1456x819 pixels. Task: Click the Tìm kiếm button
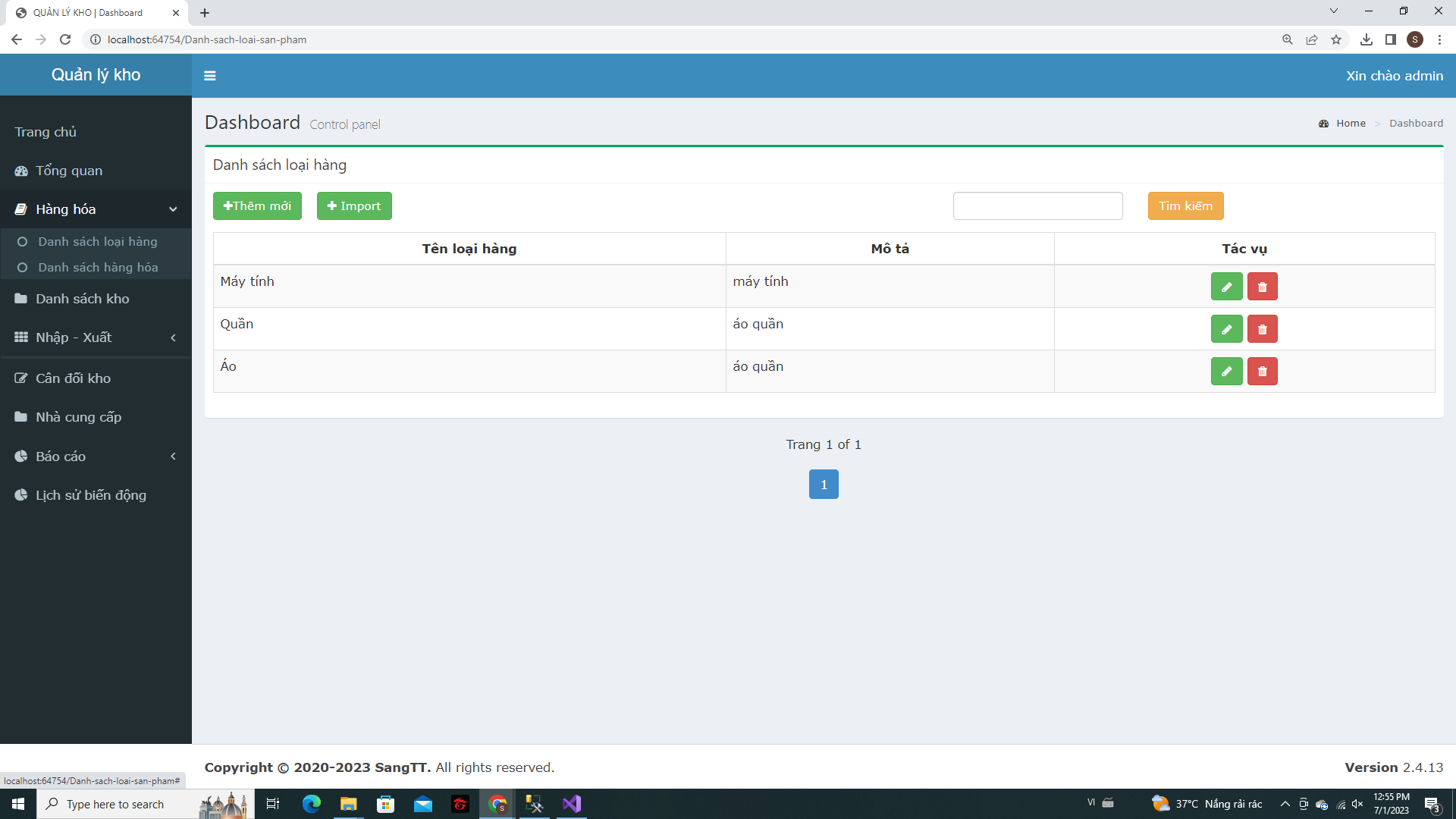tap(1185, 205)
